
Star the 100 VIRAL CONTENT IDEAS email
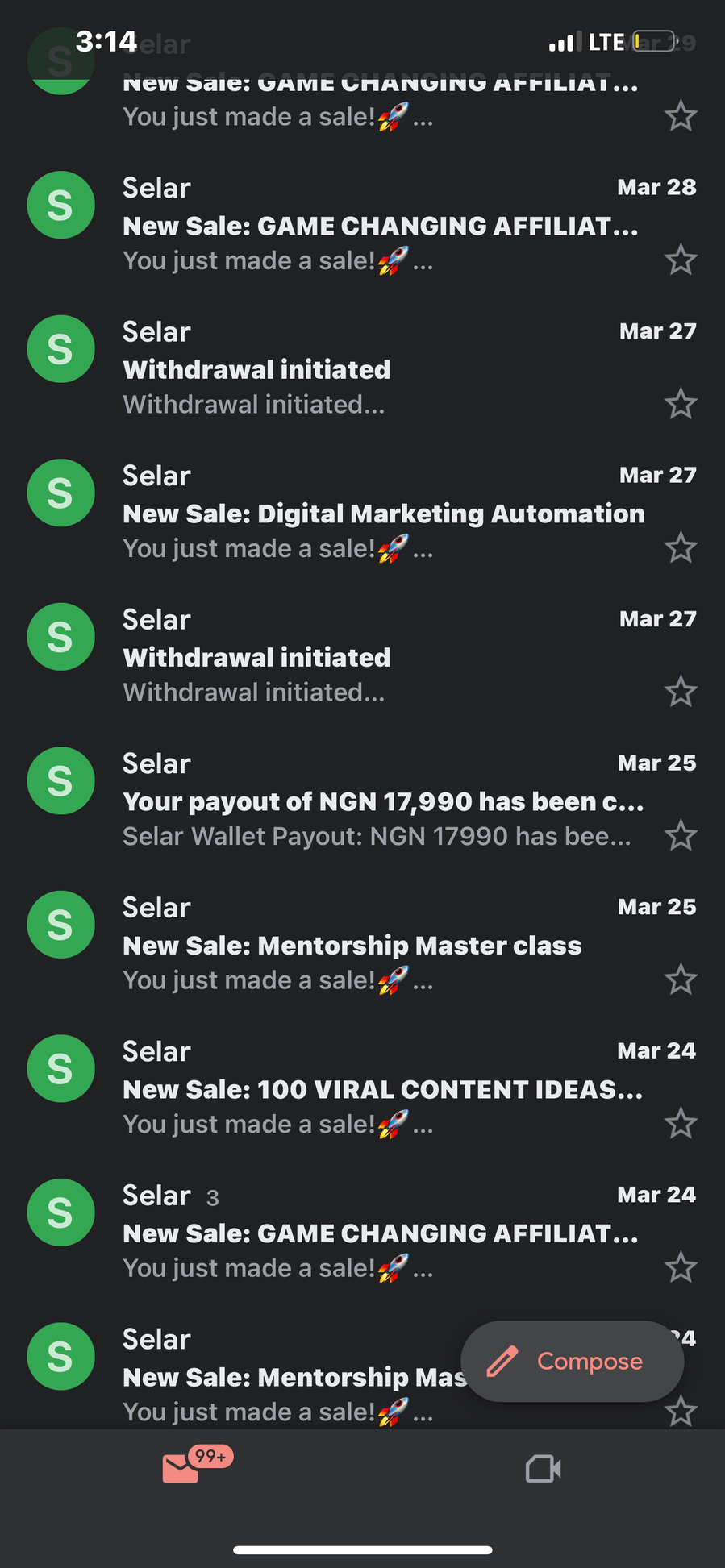coord(681,1124)
